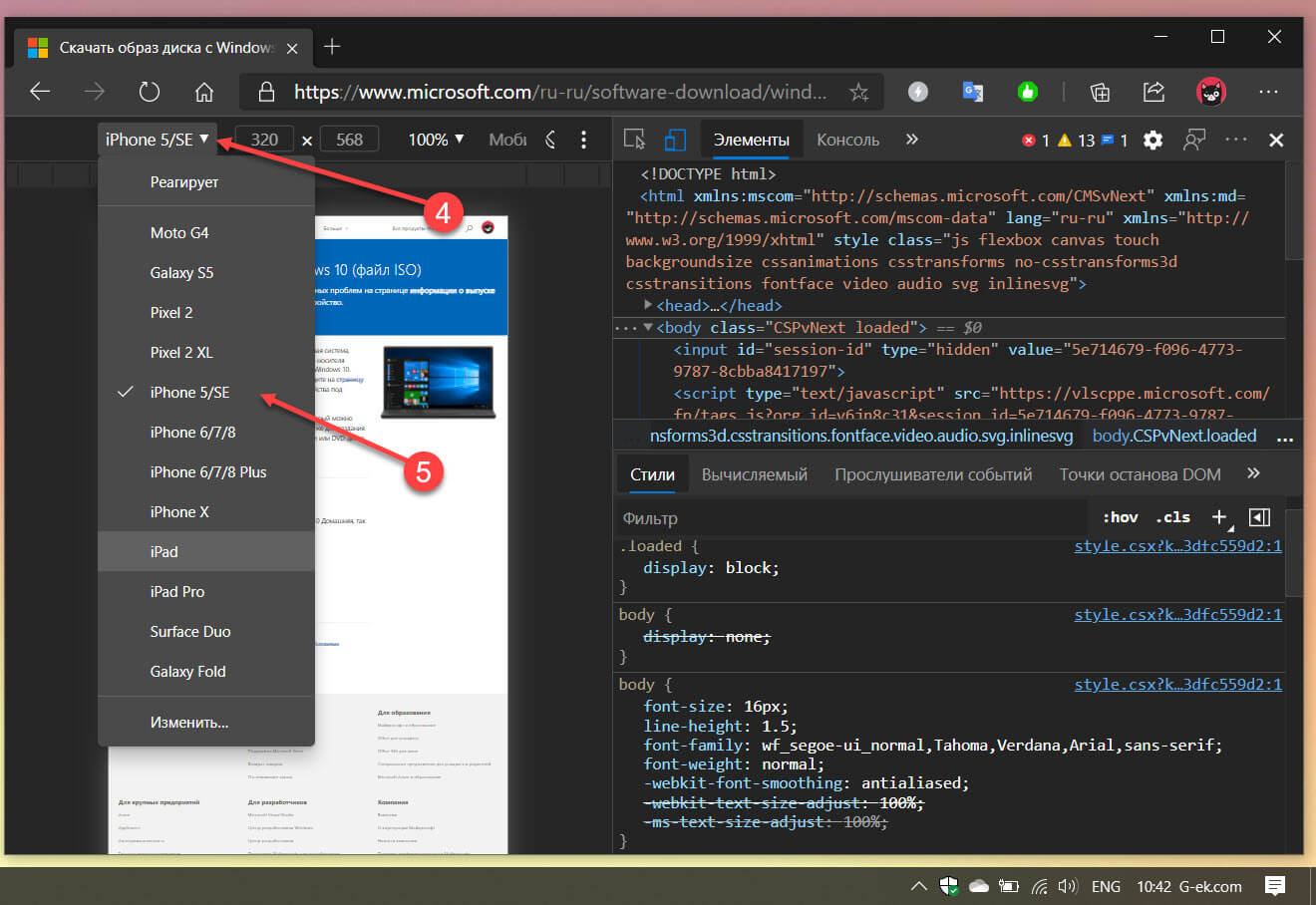Click the Share icon in the browser toolbar
Screen dimensions: 1316x905
pos(1153,92)
